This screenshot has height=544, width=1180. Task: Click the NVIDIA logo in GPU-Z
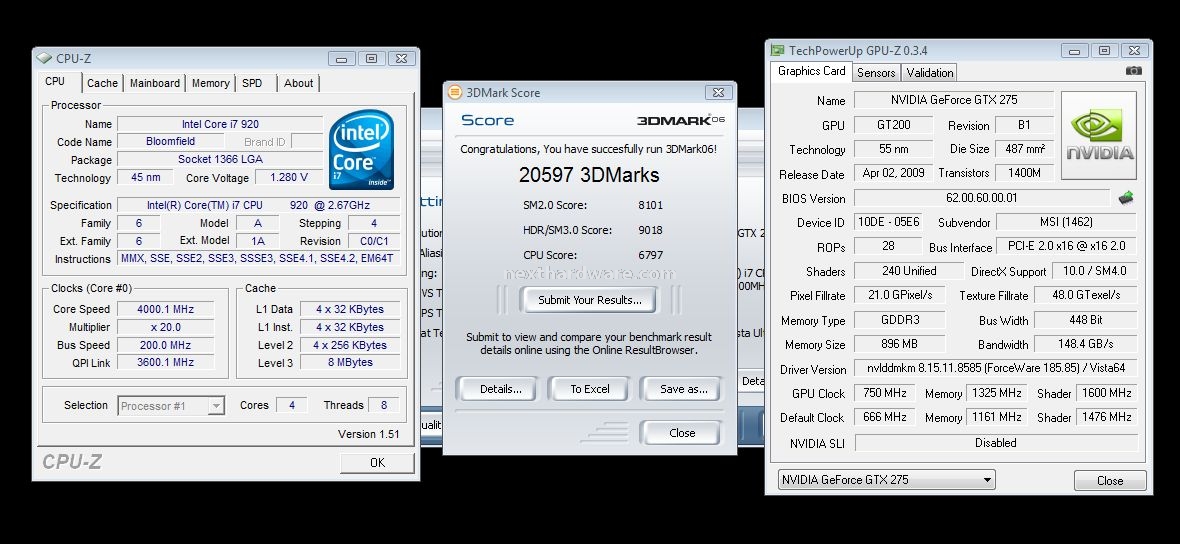click(1099, 135)
